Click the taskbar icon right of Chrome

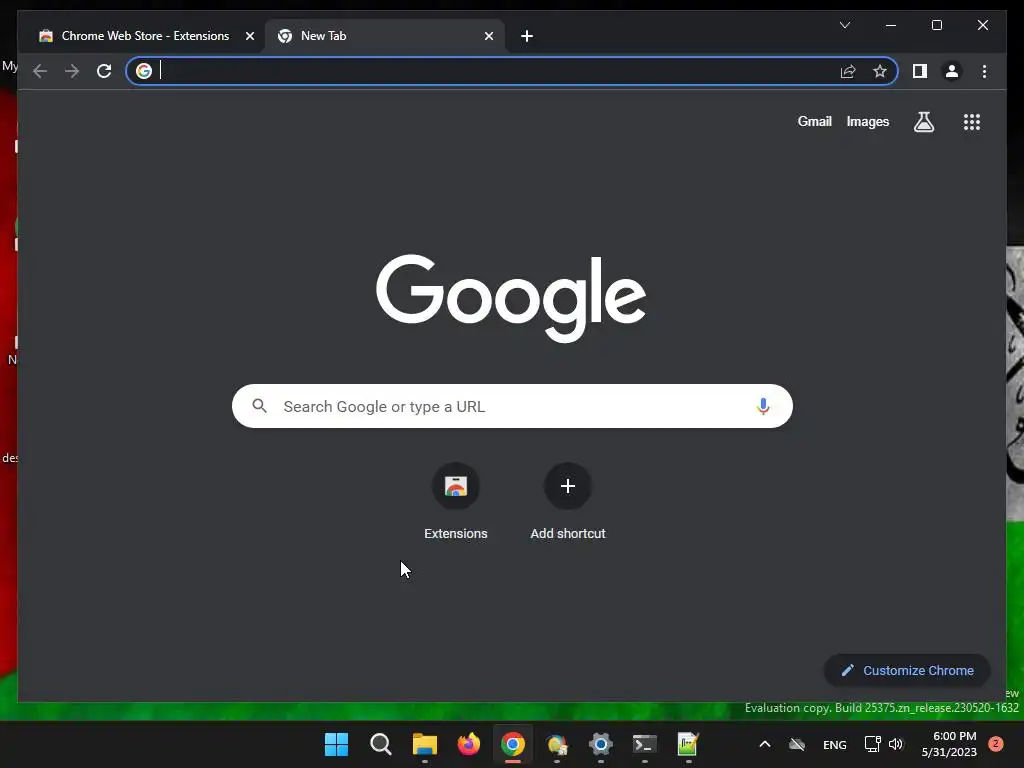pyautogui.click(x=556, y=744)
